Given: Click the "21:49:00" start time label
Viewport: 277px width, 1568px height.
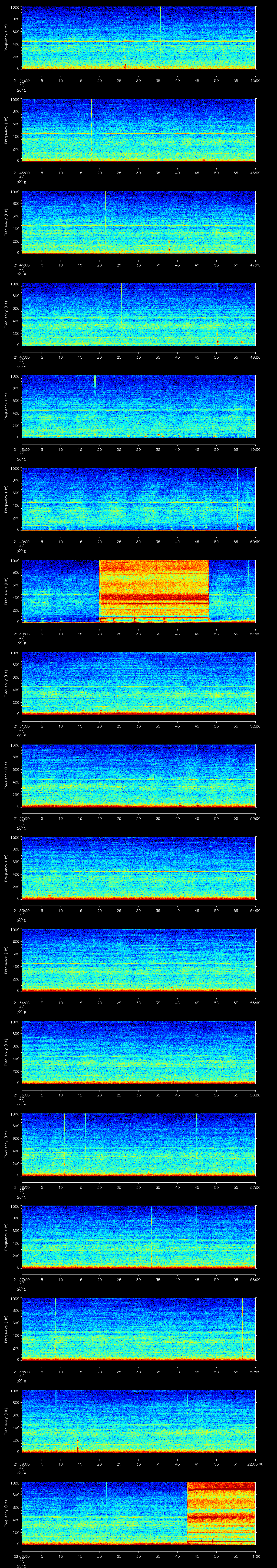Looking at the screenshot, I should tap(21, 542).
